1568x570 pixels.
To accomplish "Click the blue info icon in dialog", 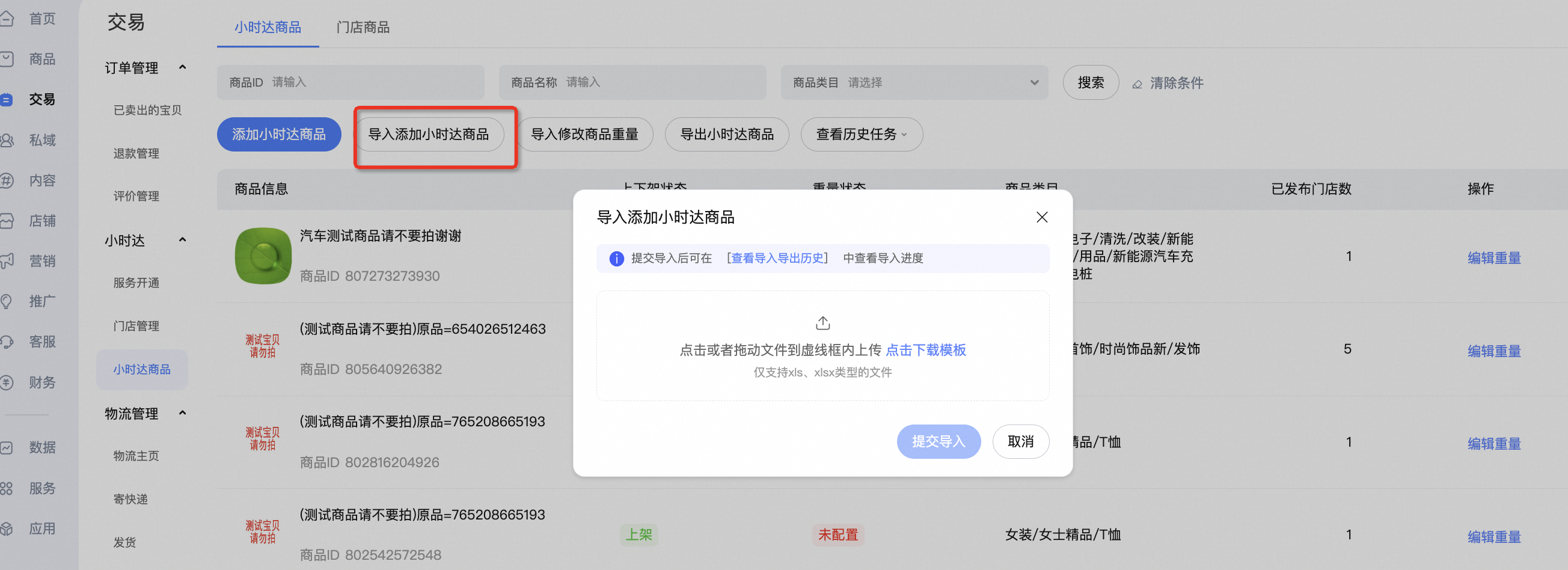I will 617,258.
